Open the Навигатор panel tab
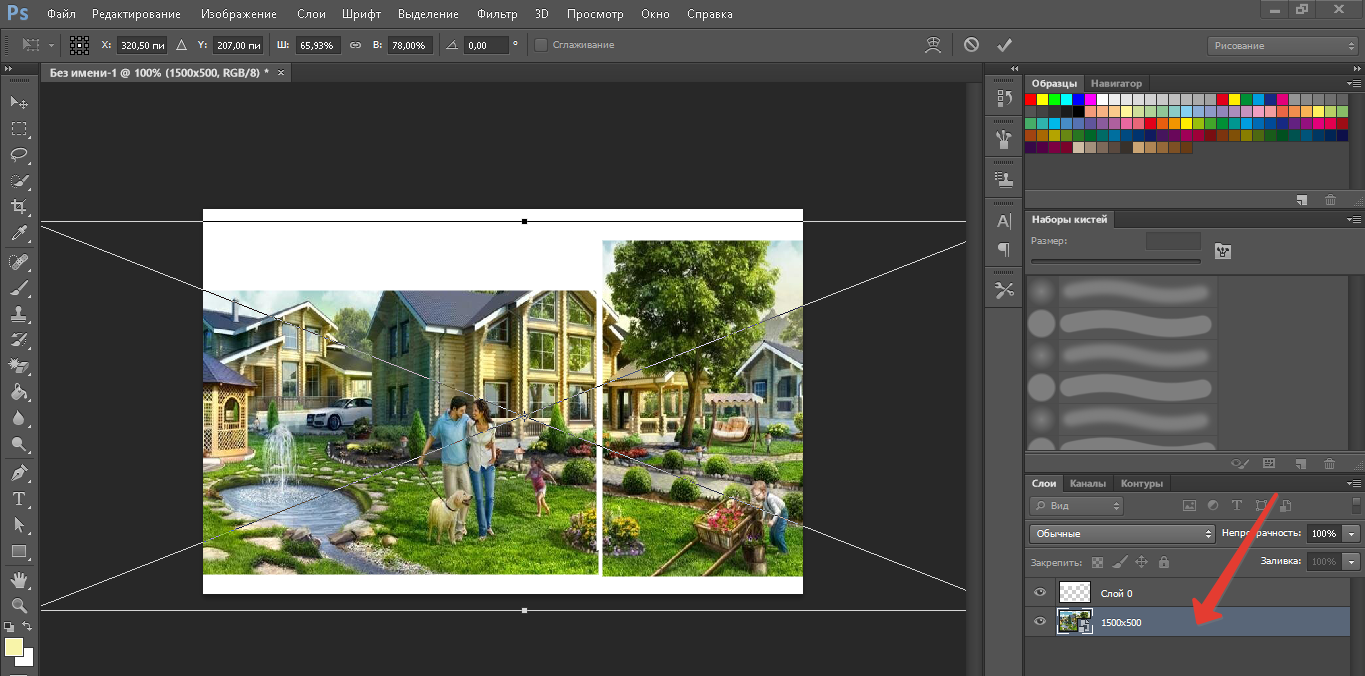 [x=1116, y=83]
